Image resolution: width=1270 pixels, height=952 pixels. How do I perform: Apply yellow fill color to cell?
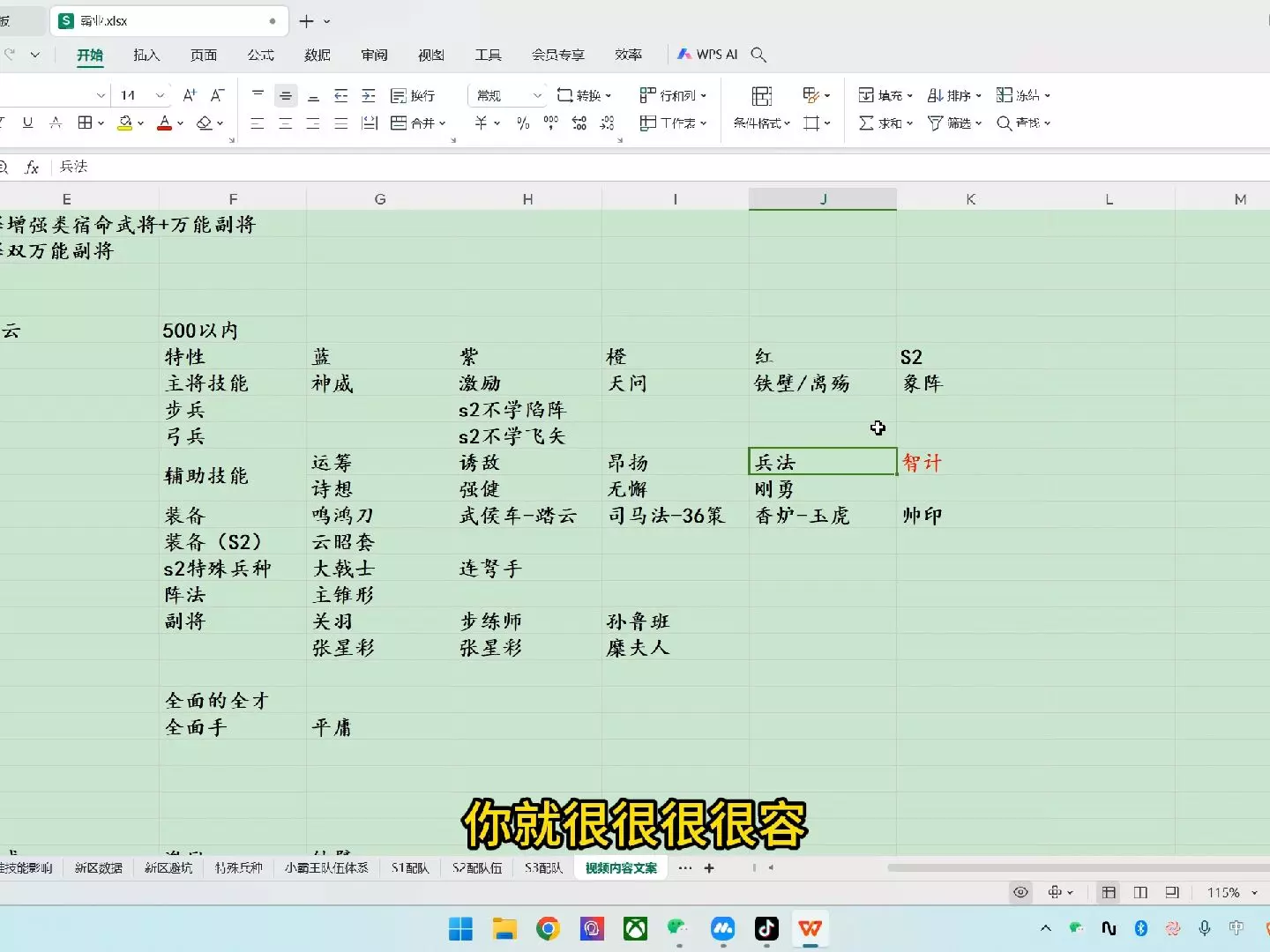[125, 123]
